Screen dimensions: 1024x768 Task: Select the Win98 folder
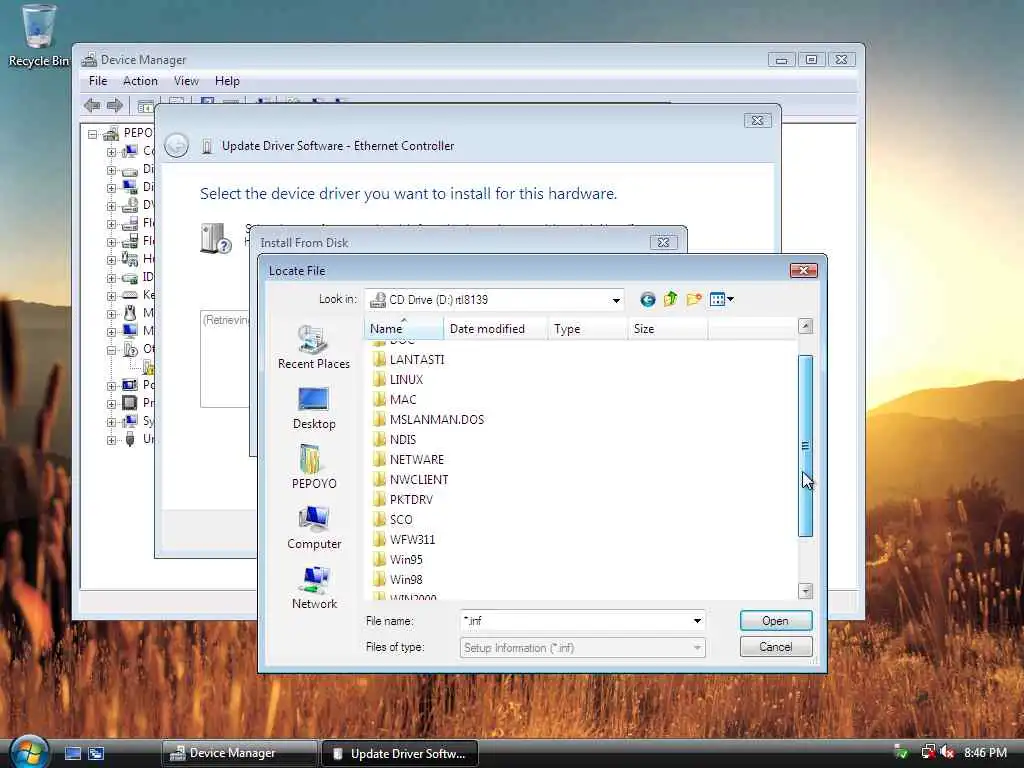tap(398, 580)
